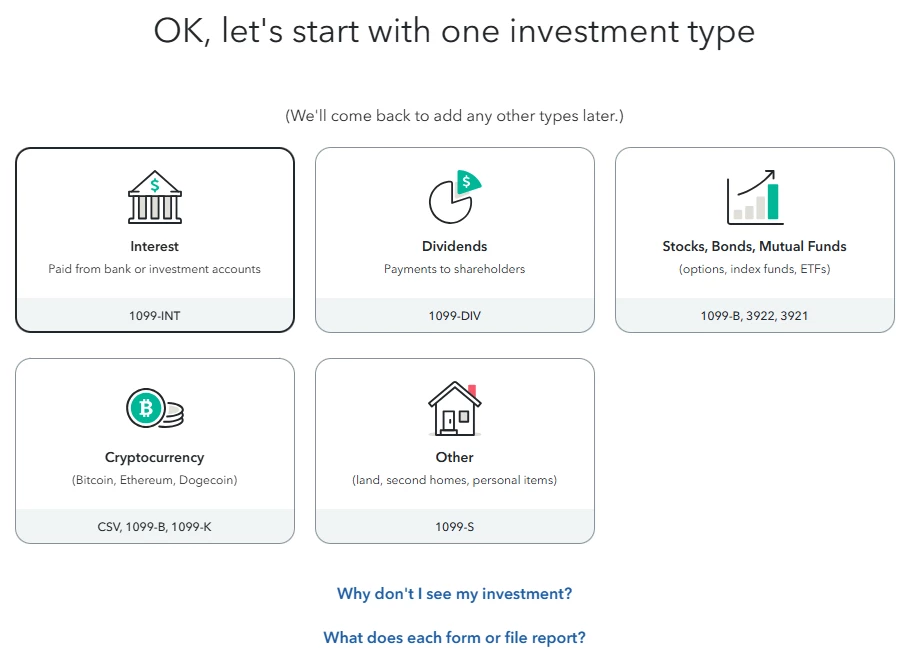Click the bank building Interest icon

[x=154, y=197]
